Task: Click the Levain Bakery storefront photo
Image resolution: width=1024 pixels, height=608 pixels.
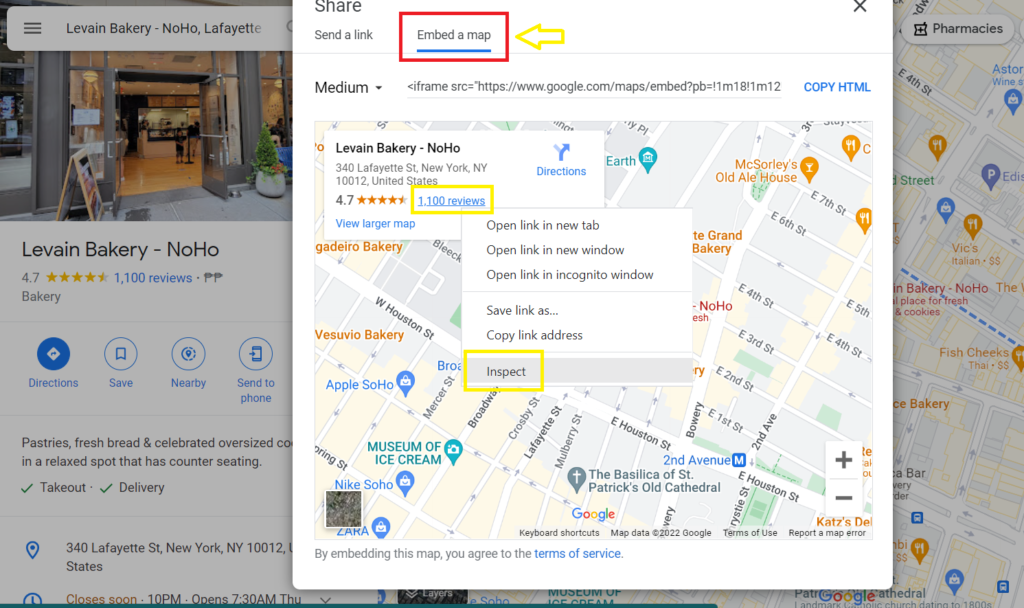Action: pos(146,136)
